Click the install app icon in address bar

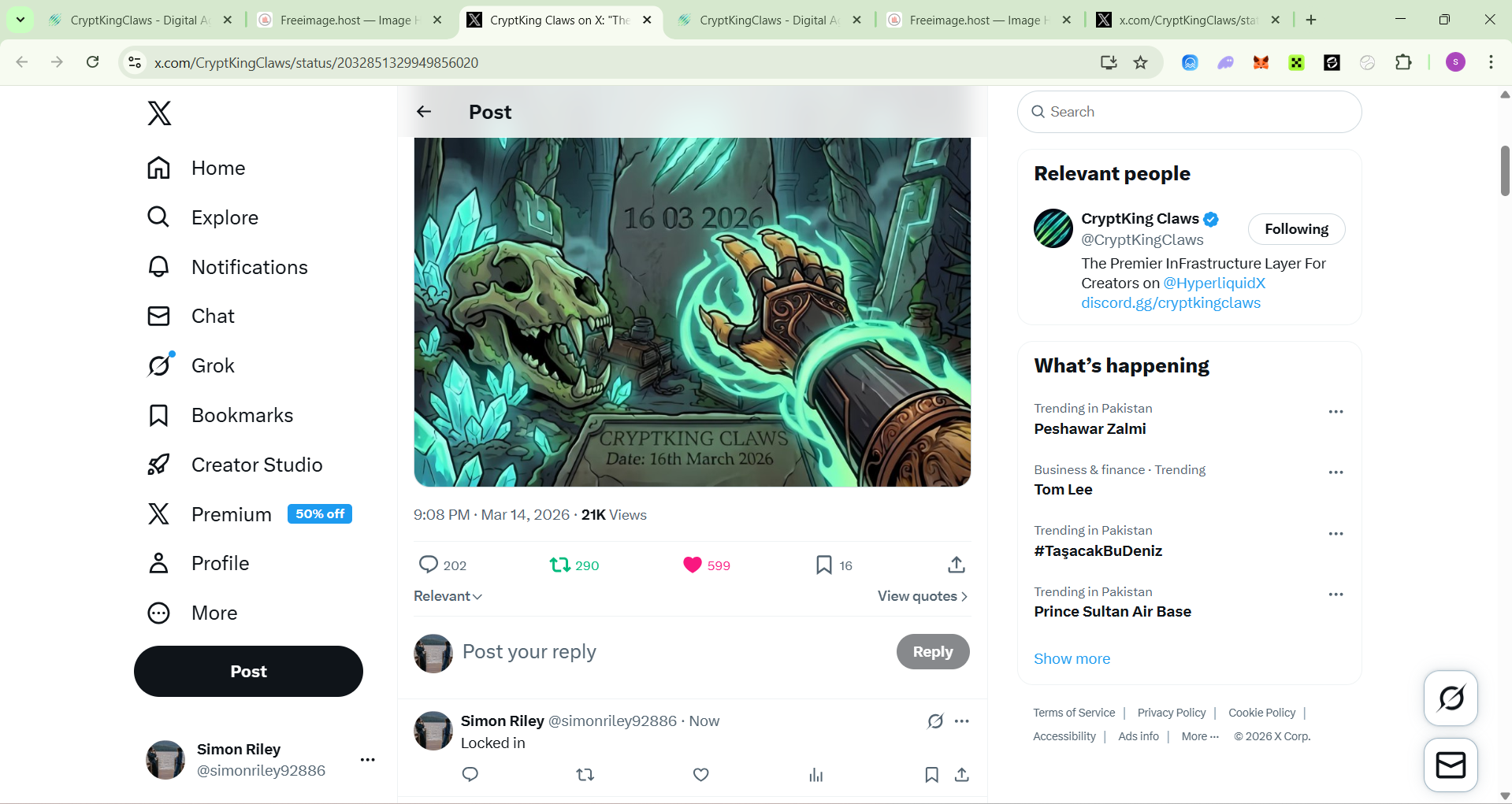click(x=1109, y=62)
